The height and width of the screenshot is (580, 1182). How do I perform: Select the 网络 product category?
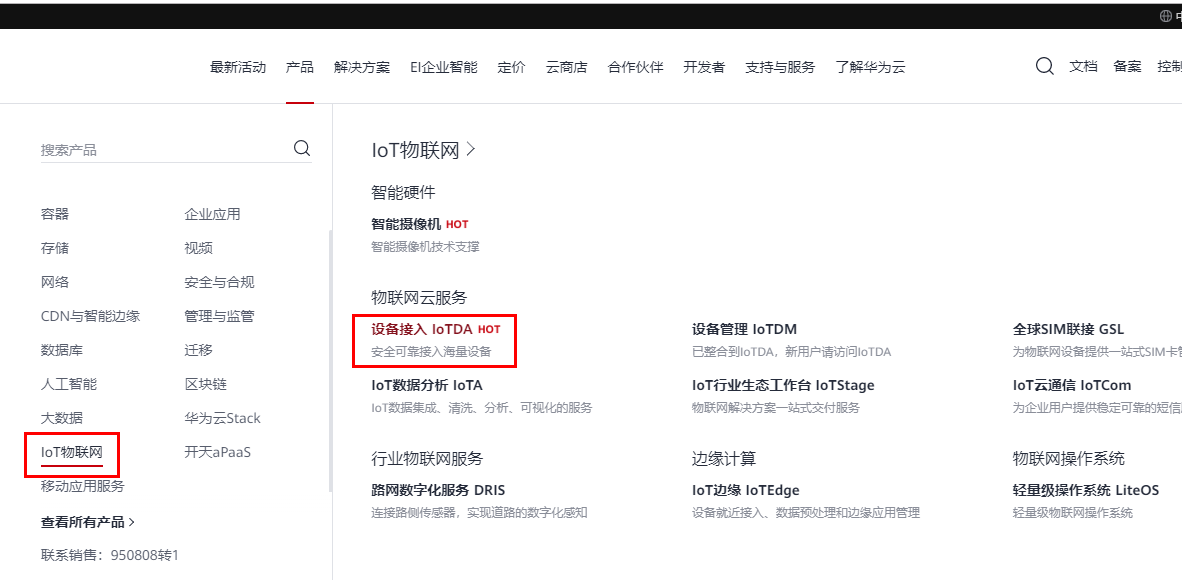54,282
